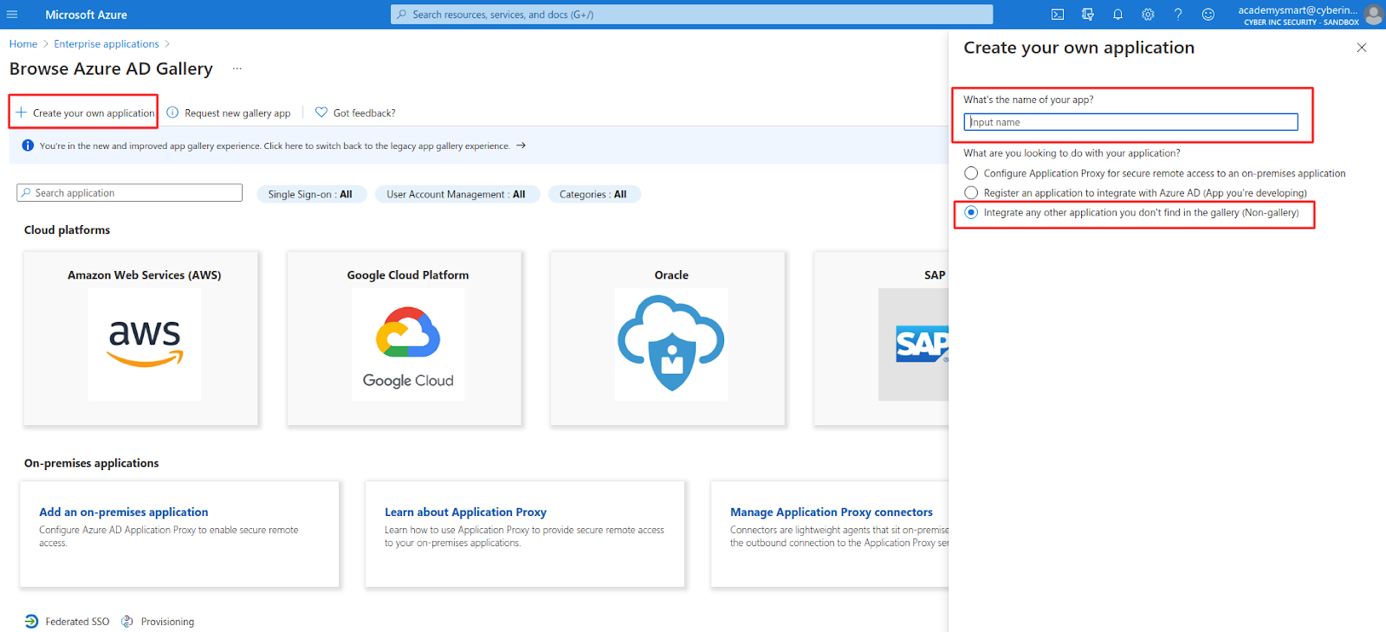Click the Oracle cloud shield logo
The height and width of the screenshot is (632, 1386).
(671, 344)
